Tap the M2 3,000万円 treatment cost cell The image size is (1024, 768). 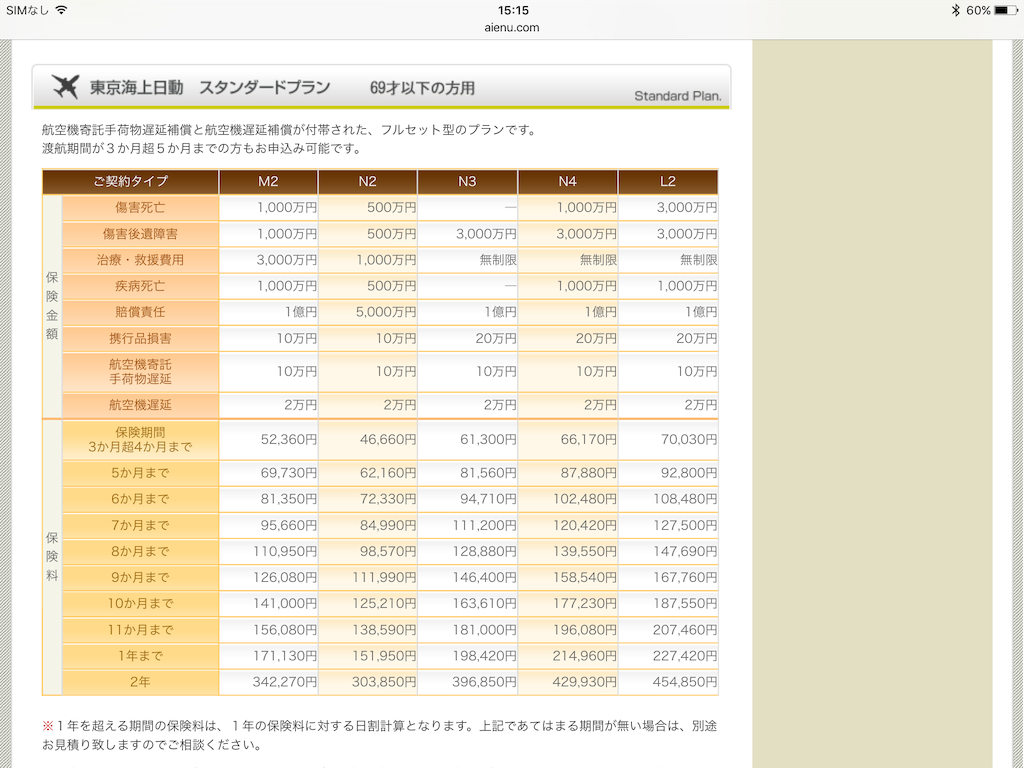(x=268, y=260)
